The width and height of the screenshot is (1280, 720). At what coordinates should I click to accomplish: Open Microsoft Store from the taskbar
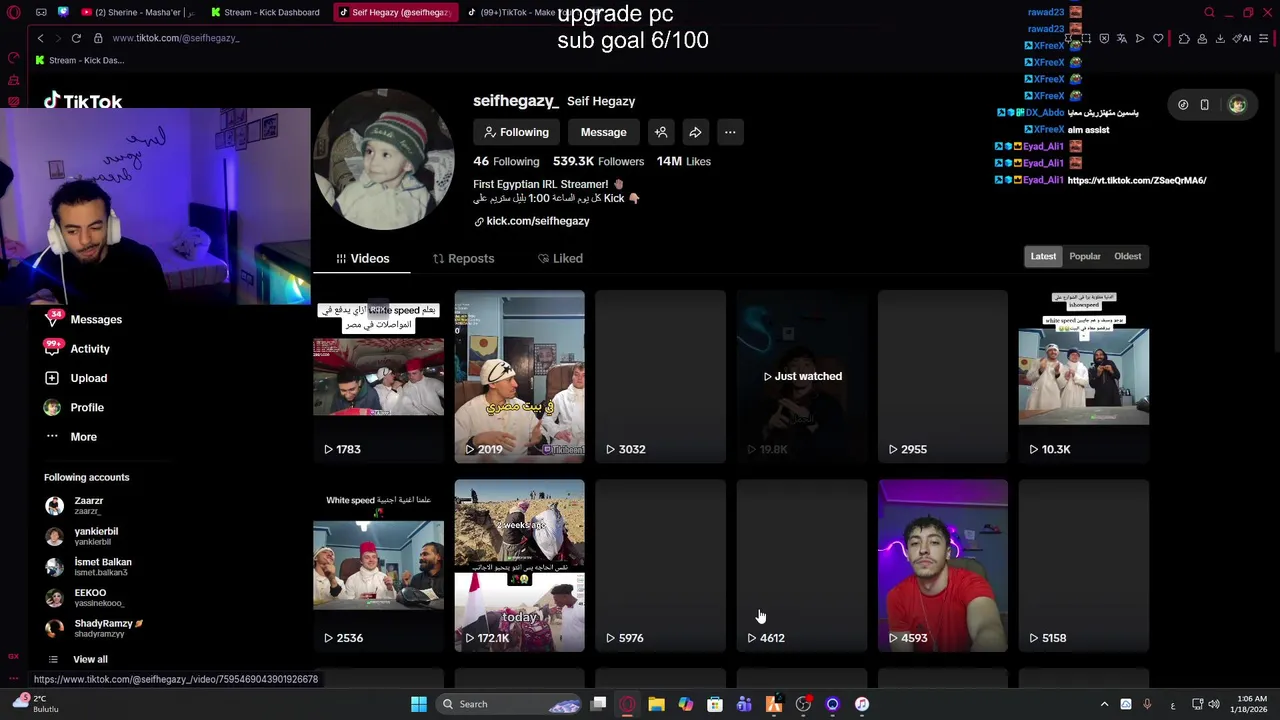(715, 704)
